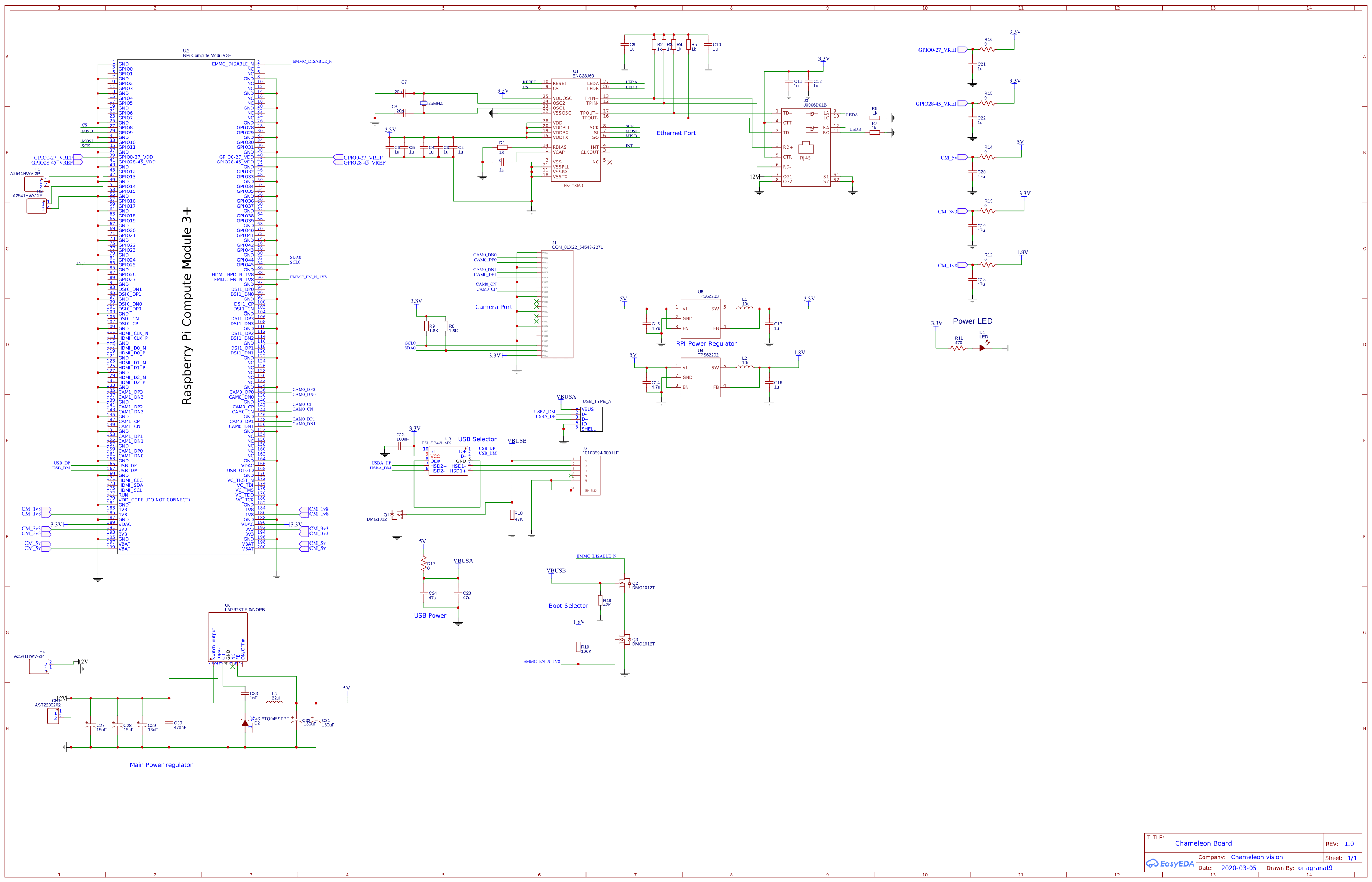Select the U3 FSUSB42UMX switch chip

(448, 461)
